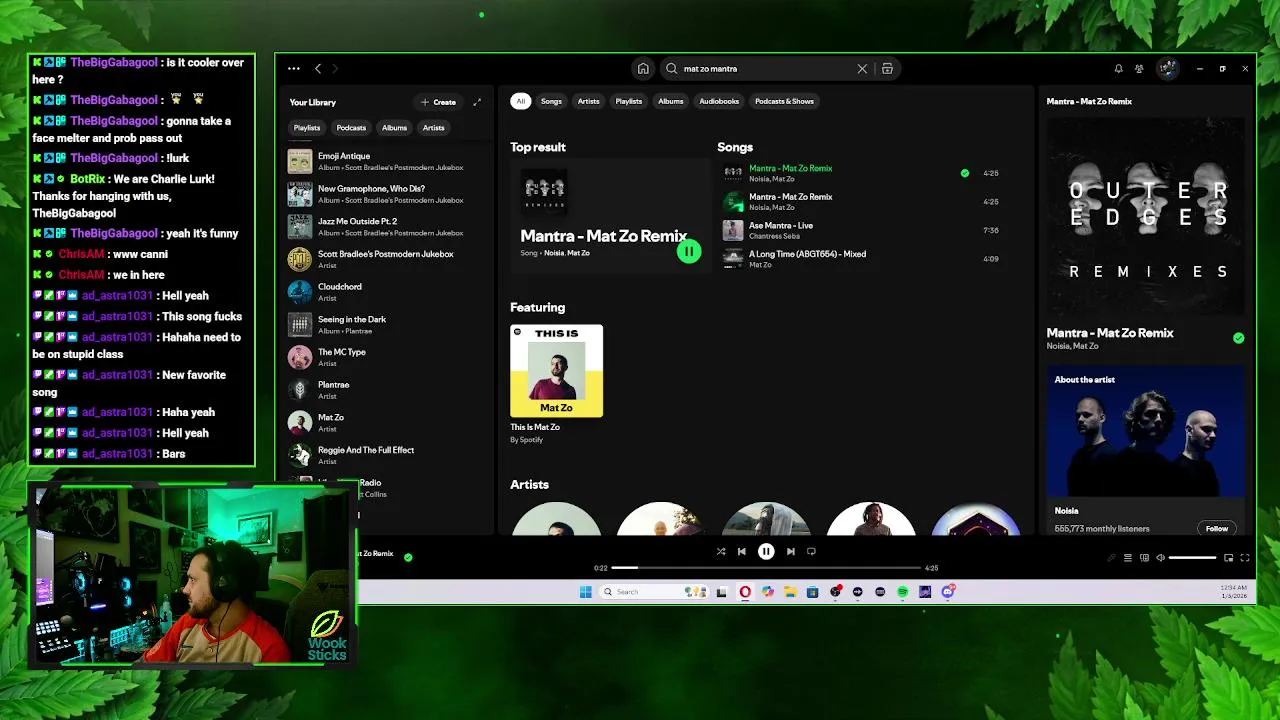Pause playback in the bottom player bar
Image resolution: width=1280 pixels, height=720 pixels.
click(766, 551)
